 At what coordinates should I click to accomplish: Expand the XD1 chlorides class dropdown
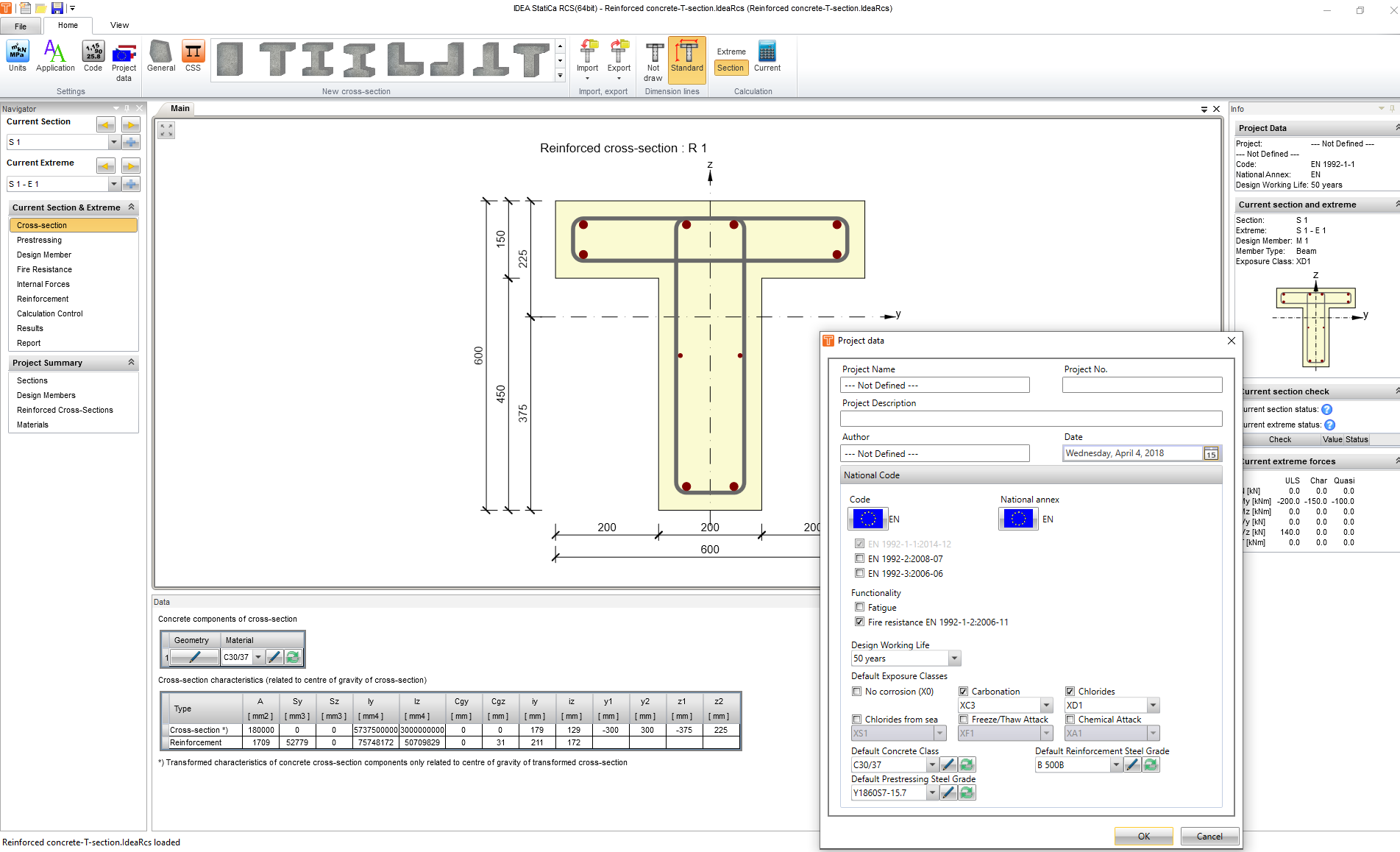[x=1153, y=706]
